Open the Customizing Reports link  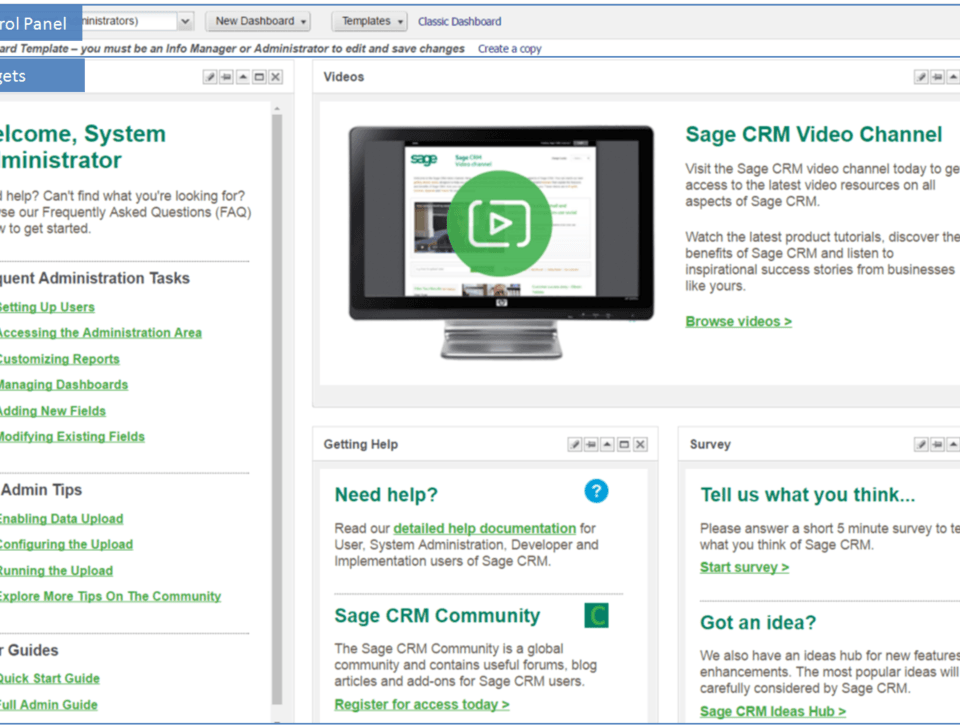[59, 359]
